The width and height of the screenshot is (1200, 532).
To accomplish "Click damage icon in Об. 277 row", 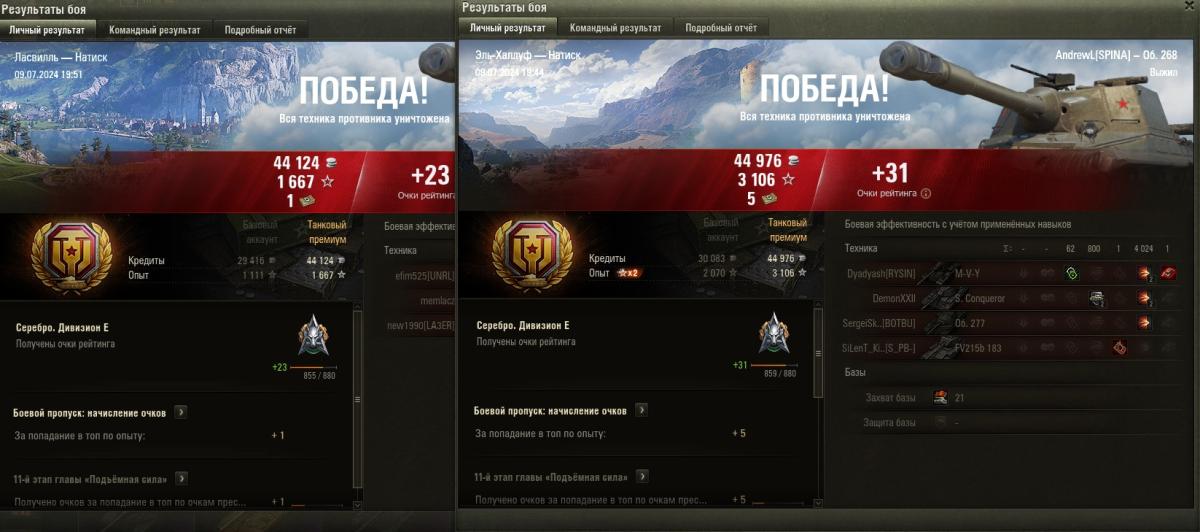I will (1144, 323).
